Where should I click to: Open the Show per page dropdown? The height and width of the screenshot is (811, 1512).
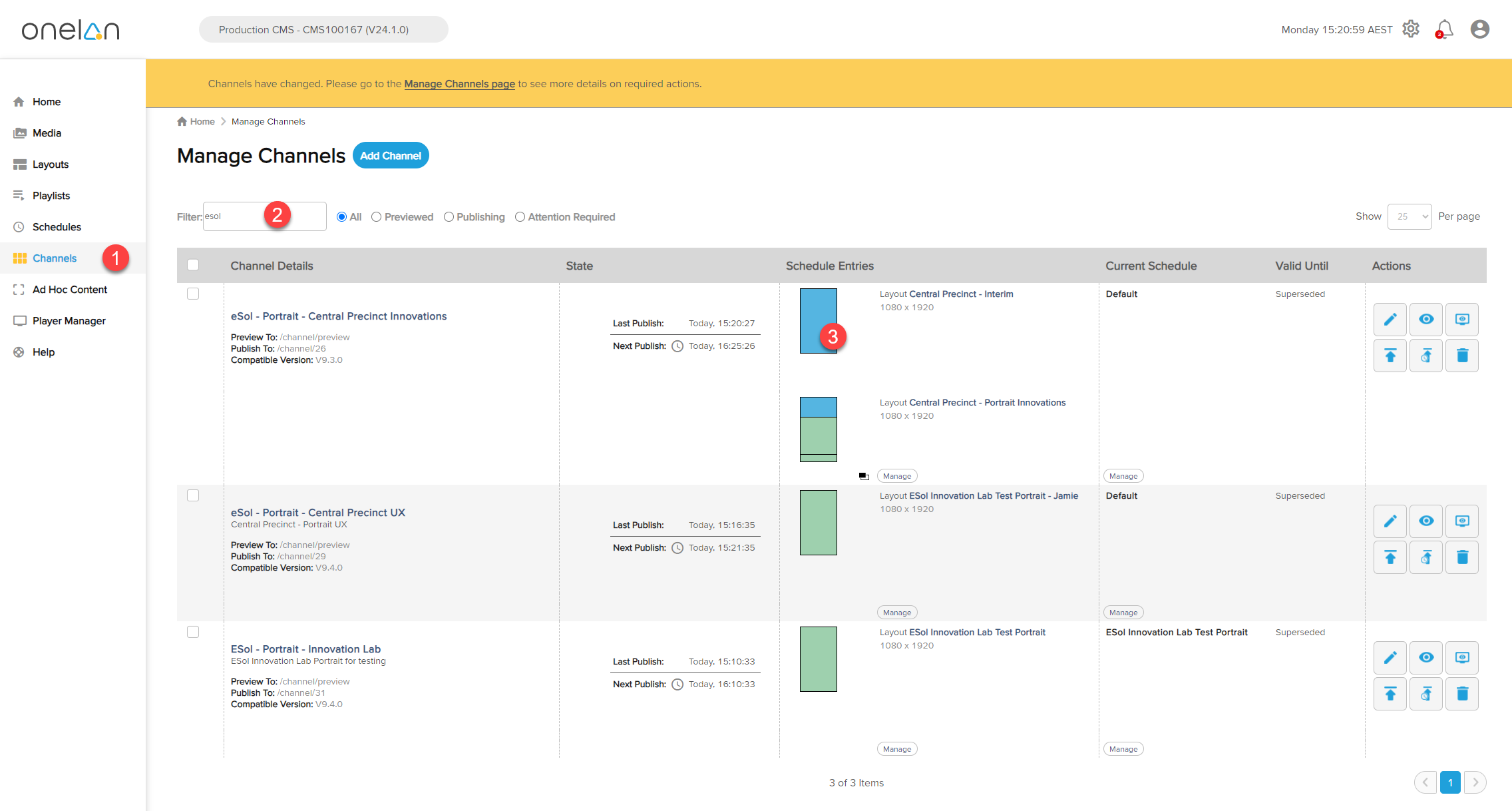[1409, 216]
